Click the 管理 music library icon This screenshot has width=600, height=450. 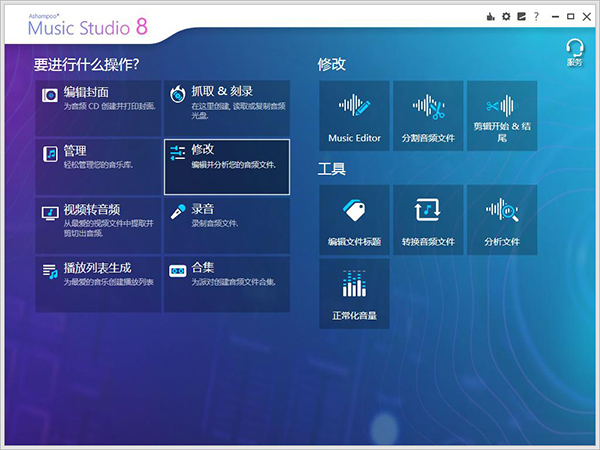pyautogui.click(x=51, y=154)
